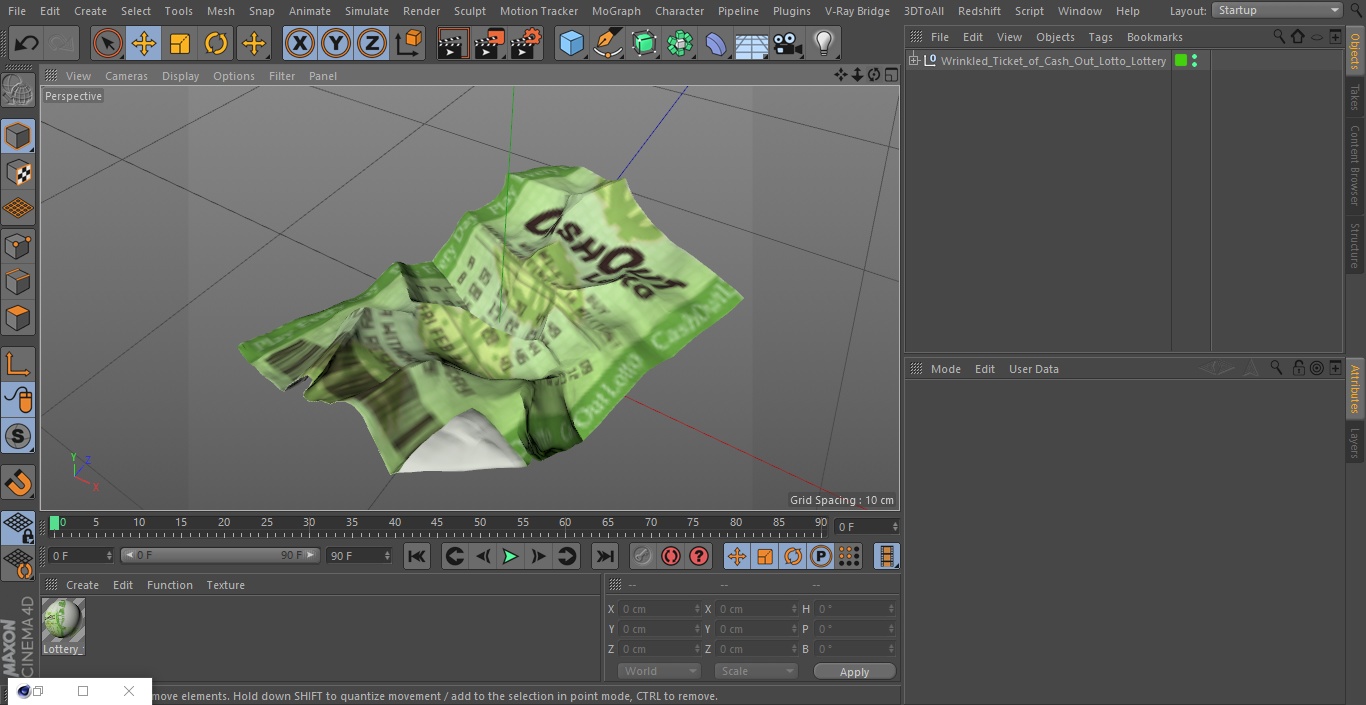
Task: Open the material manager Texture menu
Action: 225,585
